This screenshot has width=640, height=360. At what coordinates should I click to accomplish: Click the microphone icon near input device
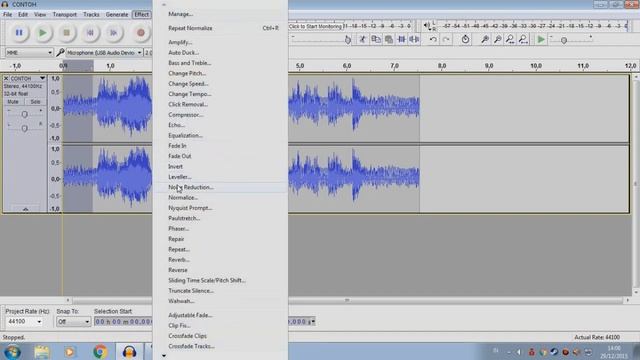tap(60, 52)
